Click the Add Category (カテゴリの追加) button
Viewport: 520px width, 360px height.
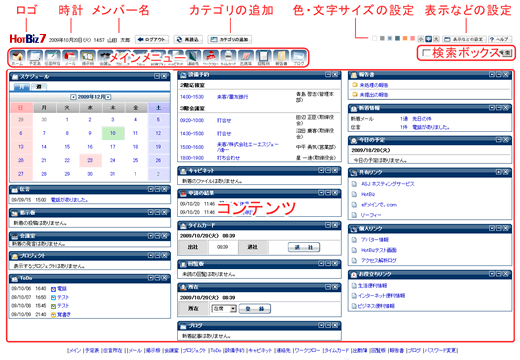point(230,39)
